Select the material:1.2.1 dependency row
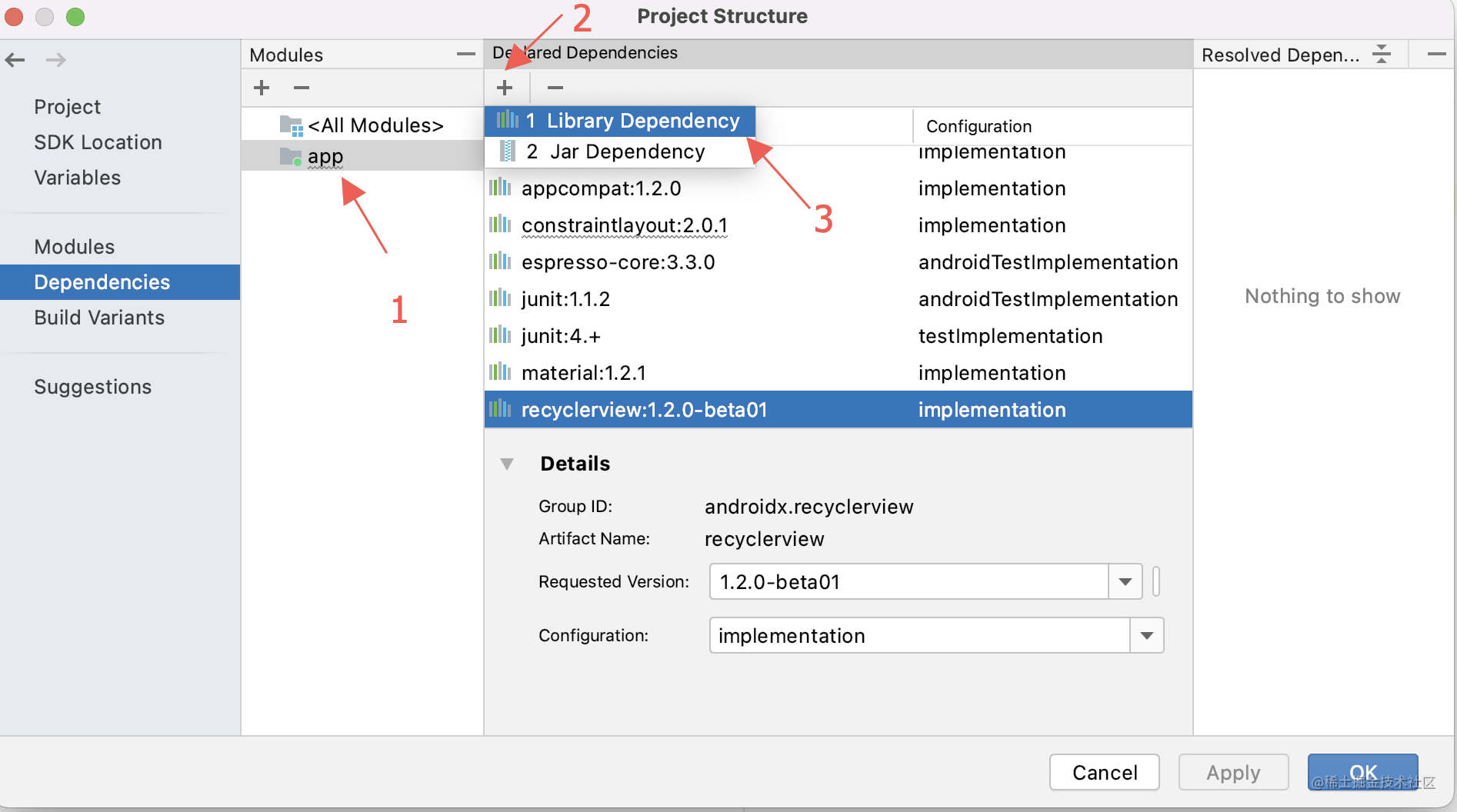 (x=839, y=373)
